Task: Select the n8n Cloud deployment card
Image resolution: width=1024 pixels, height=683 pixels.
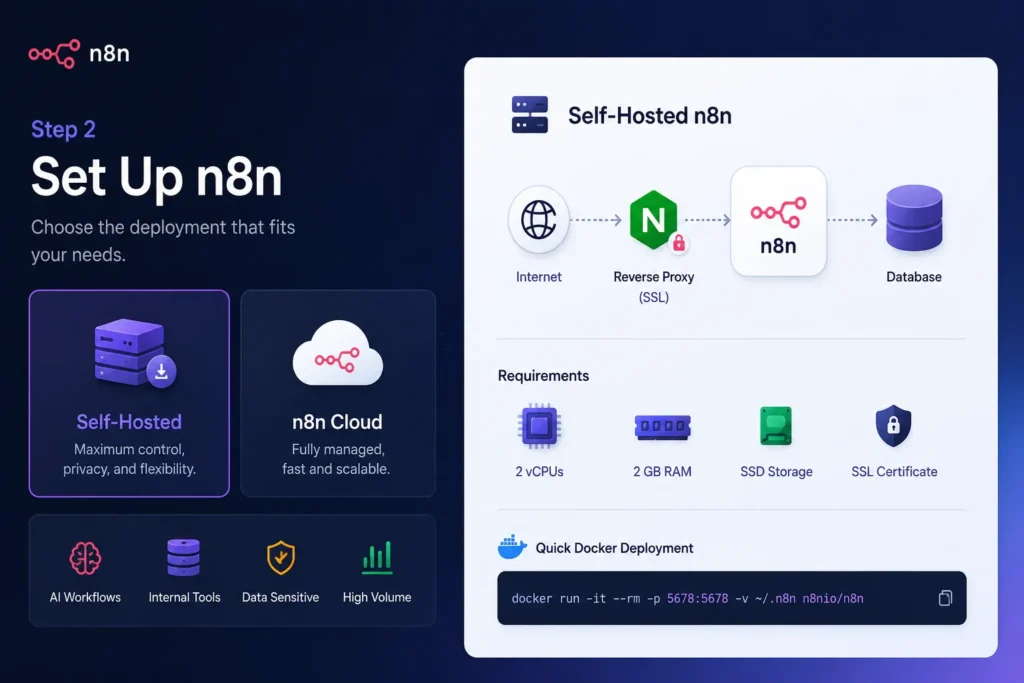Action: [x=338, y=393]
